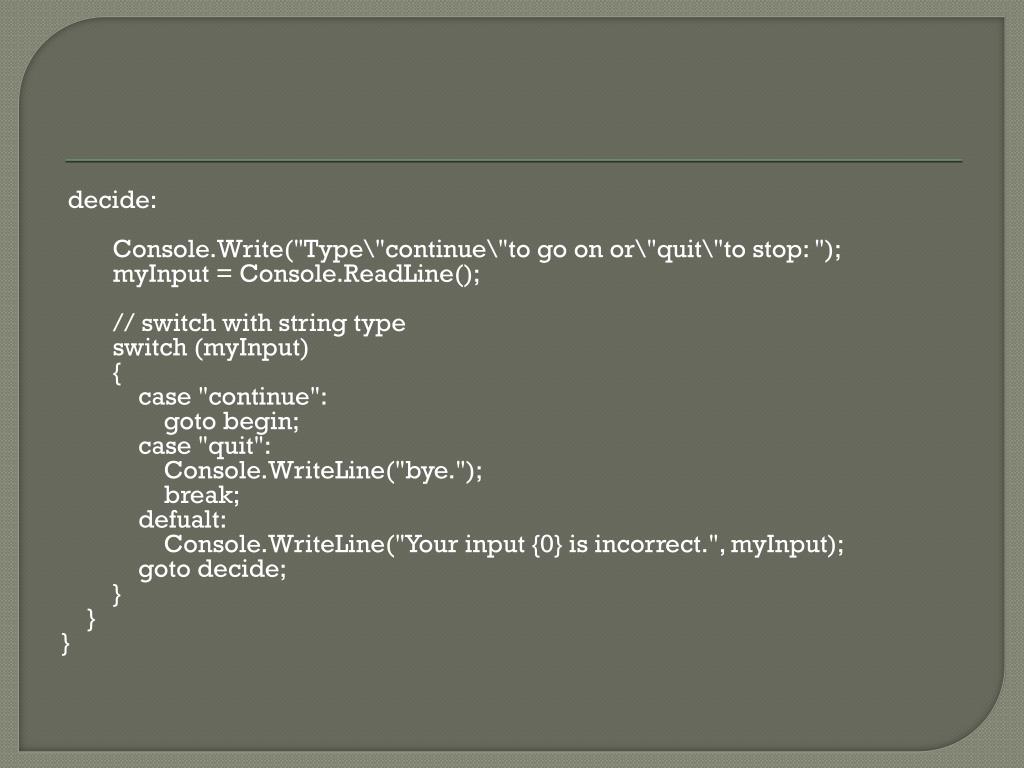
Task: Click the Console.Write prompt statement
Action: pyautogui.click(x=477, y=249)
